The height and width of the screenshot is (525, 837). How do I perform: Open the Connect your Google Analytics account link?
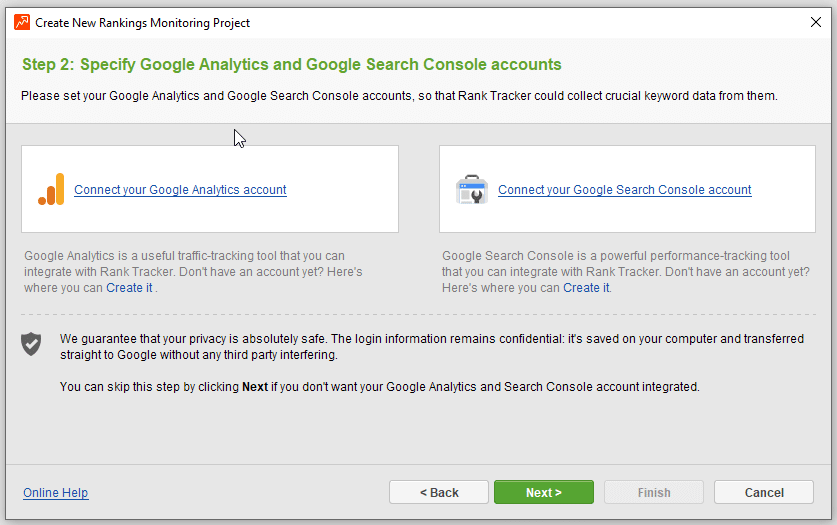[x=180, y=190]
